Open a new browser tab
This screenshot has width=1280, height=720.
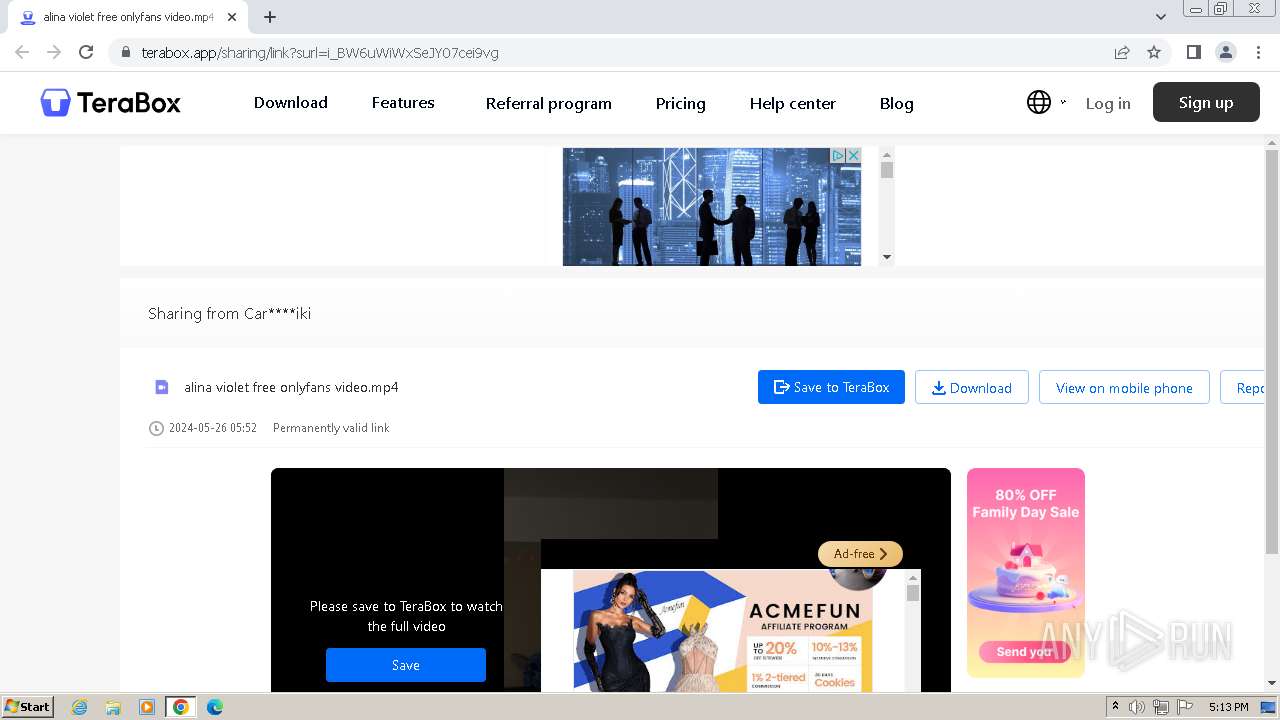pyautogui.click(x=270, y=17)
